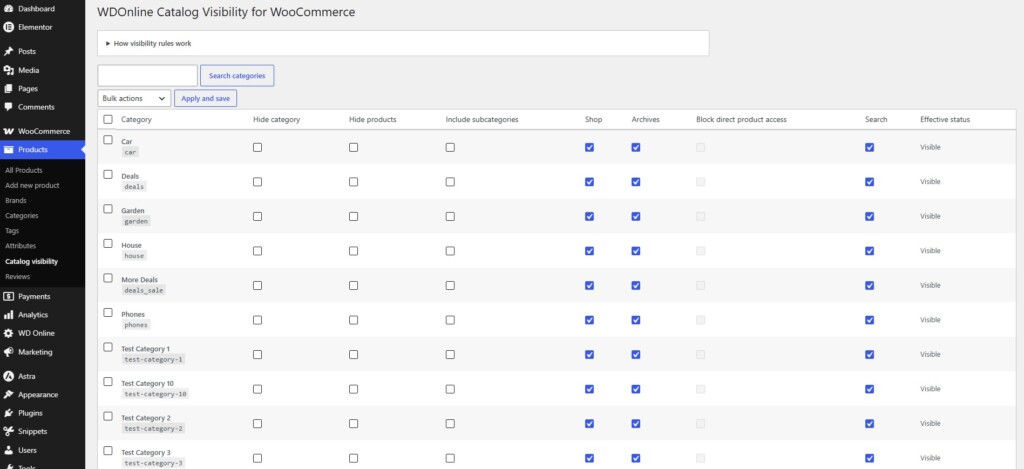1024x469 pixels.
Task: Click the Media library icon
Action: 8,71
